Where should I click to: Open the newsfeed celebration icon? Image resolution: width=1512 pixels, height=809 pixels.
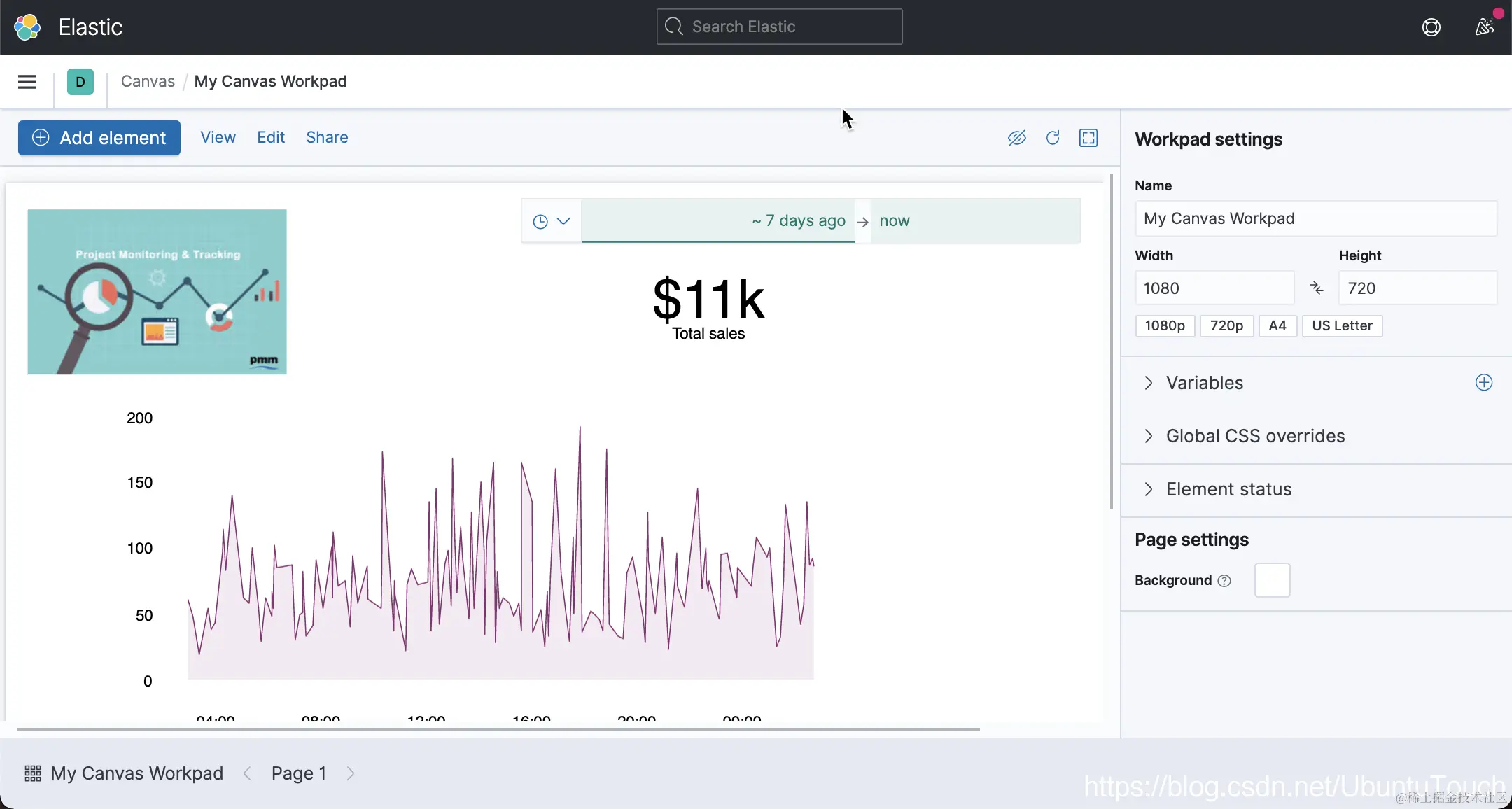pyautogui.click(x=1484, y=27)
